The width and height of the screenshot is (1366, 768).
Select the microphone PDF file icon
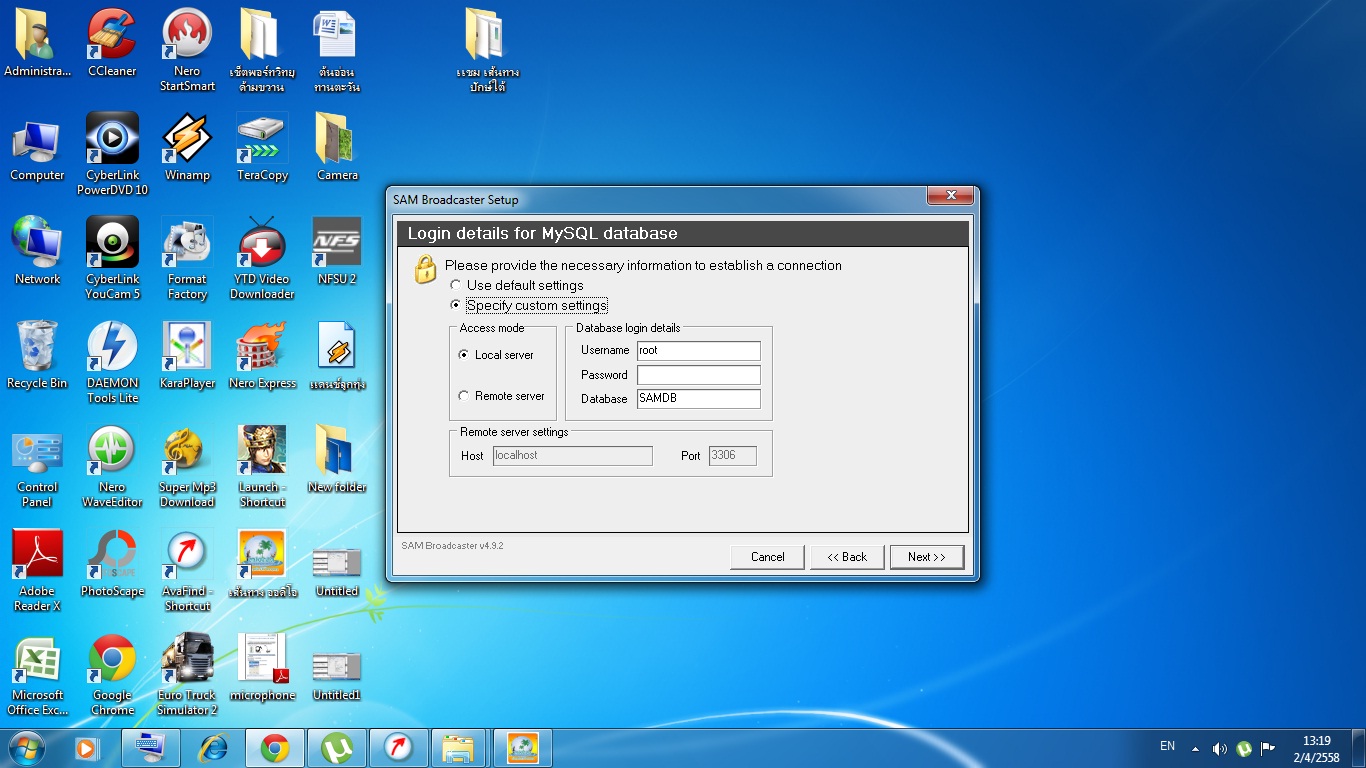(262, 668)
